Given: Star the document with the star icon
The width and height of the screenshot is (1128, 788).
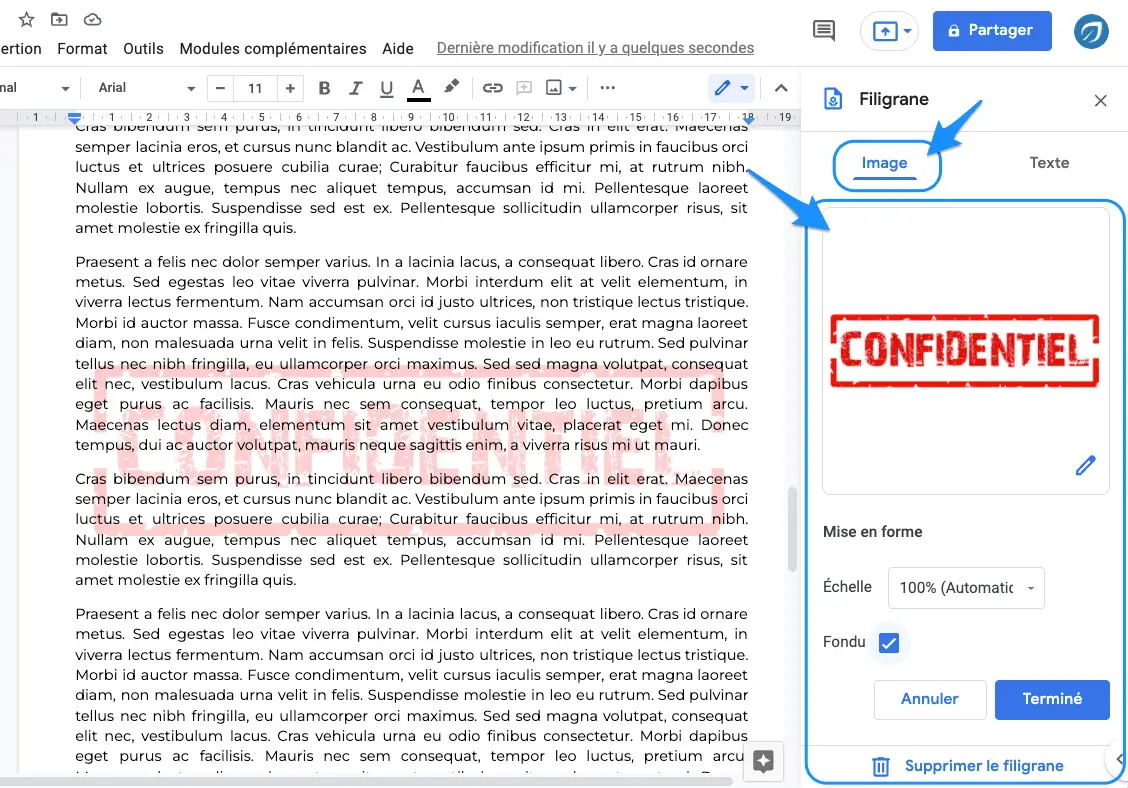Looking at the screenshot, I should [27, 19].
